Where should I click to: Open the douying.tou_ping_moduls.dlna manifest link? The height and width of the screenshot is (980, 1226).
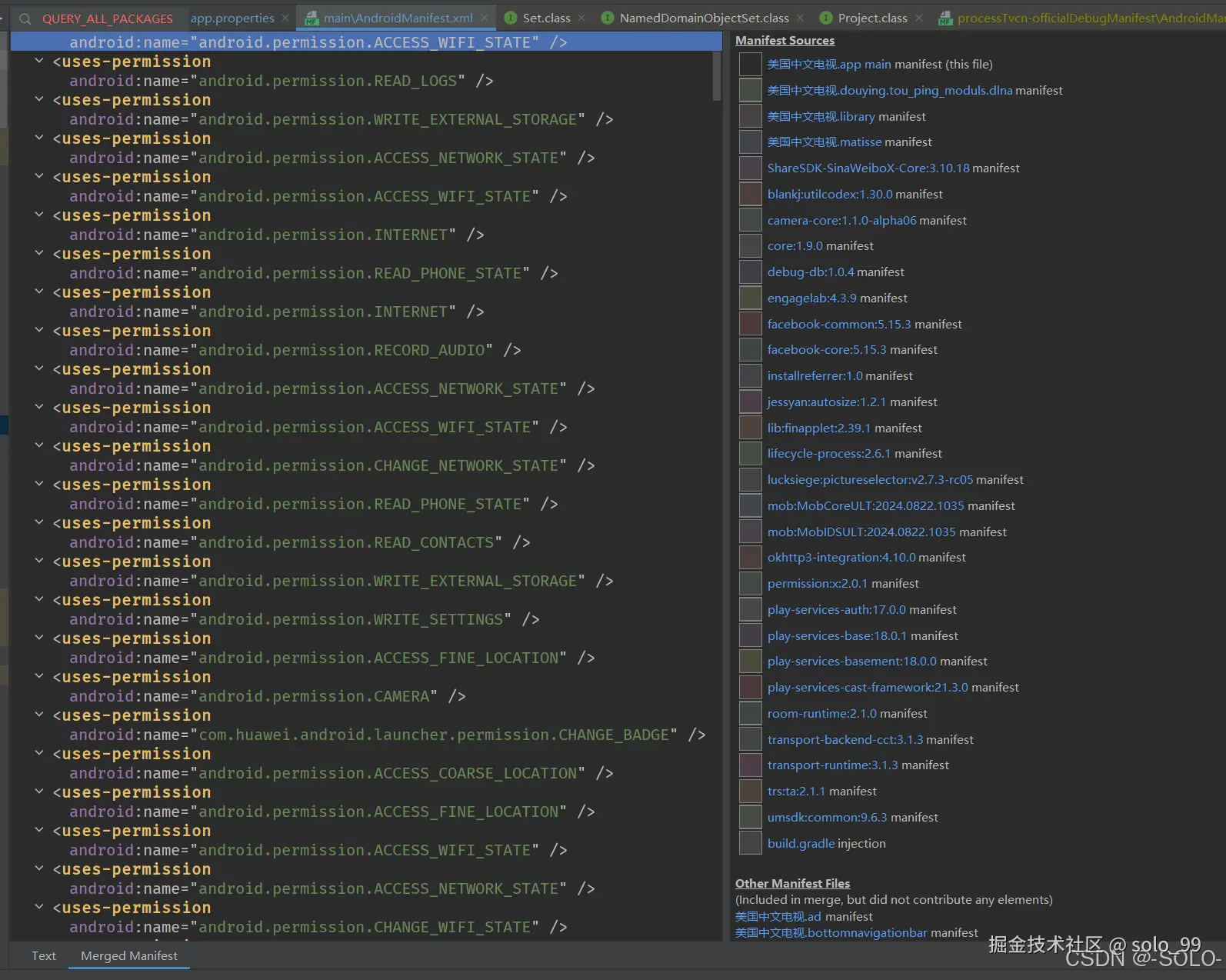pyautogui.click(x=890, y=91)
